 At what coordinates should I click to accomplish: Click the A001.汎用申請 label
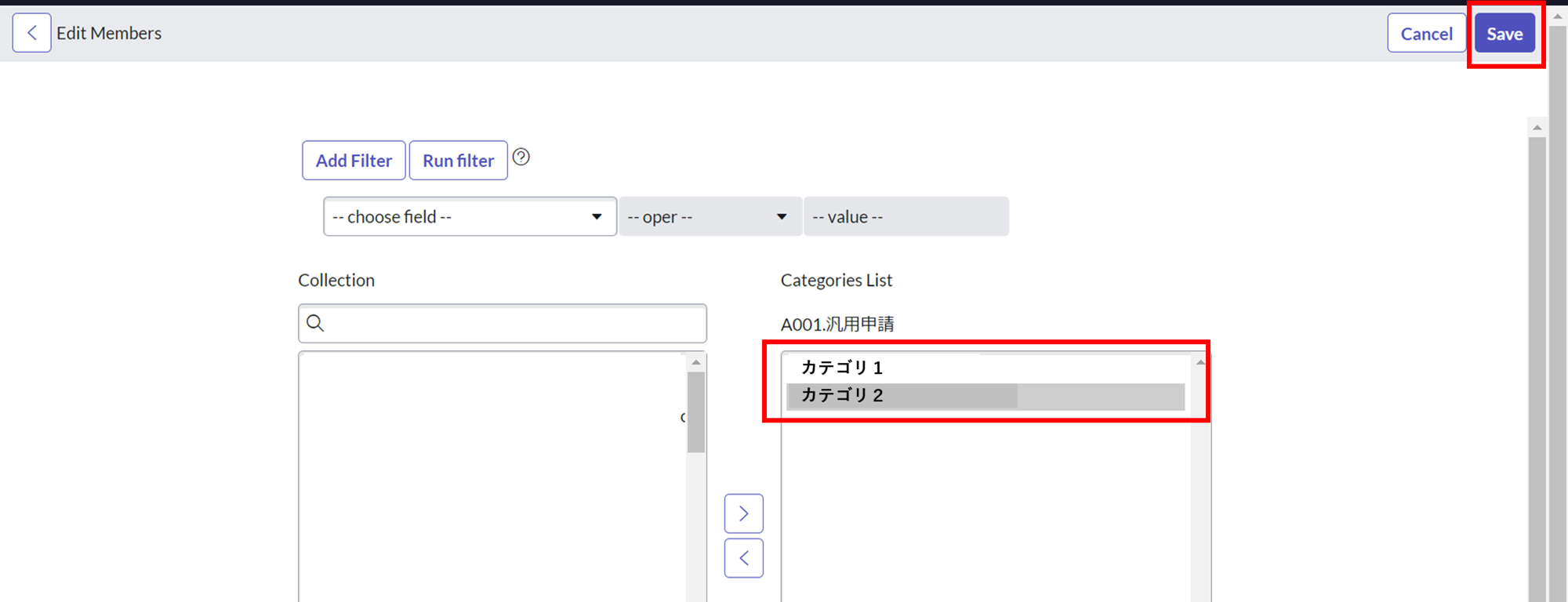[x=837, y=324]
